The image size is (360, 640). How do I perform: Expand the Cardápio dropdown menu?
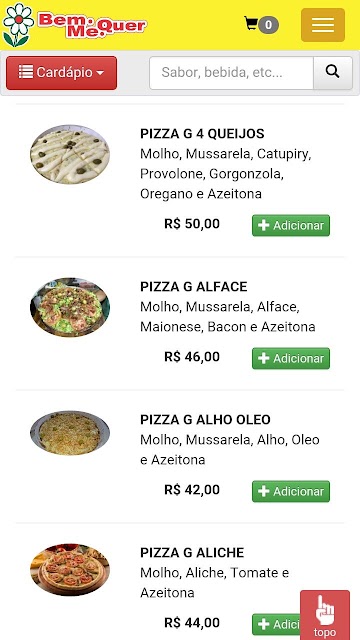[62, 73]
